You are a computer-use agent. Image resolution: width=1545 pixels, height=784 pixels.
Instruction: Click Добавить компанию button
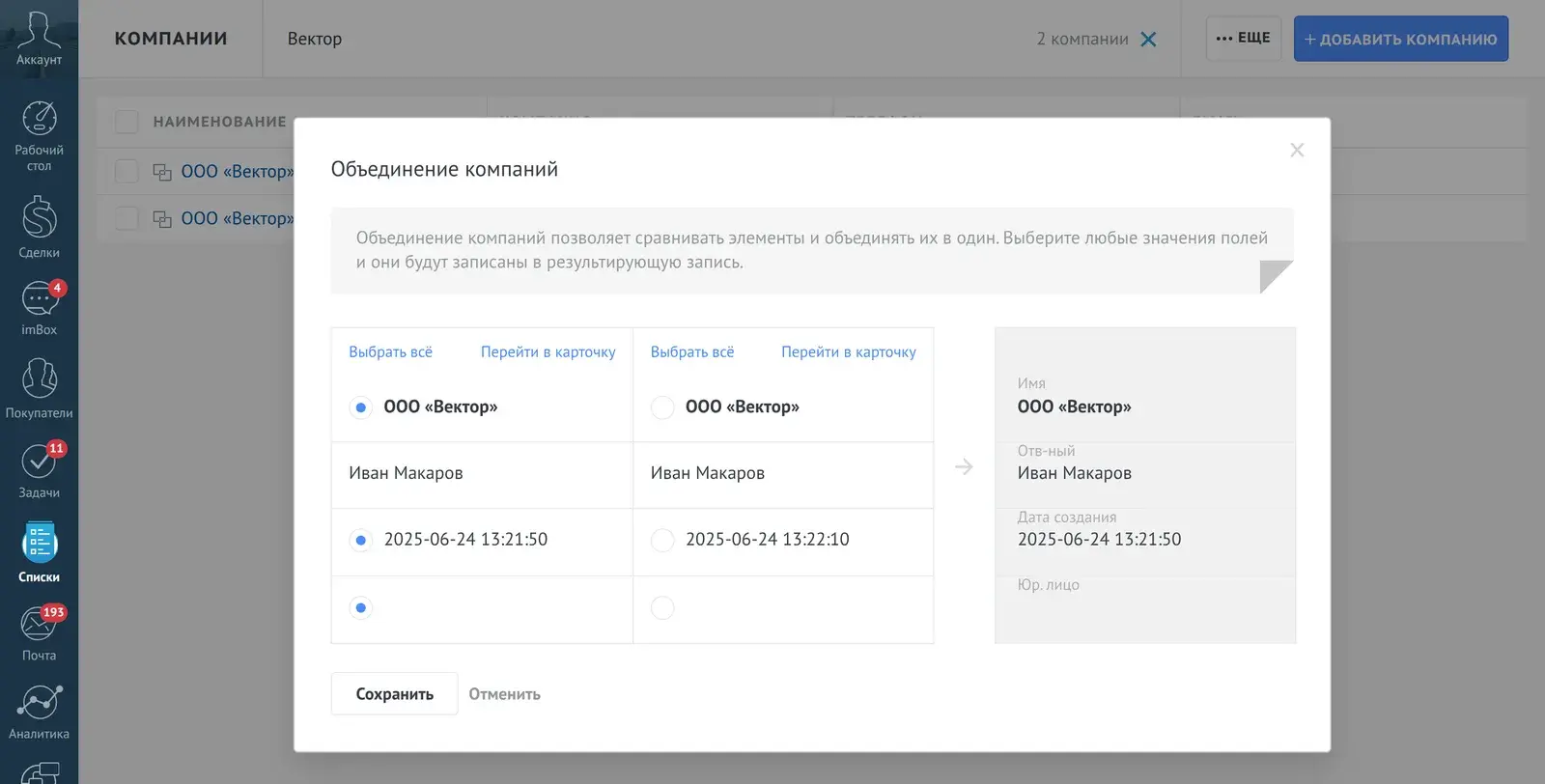1401,39
